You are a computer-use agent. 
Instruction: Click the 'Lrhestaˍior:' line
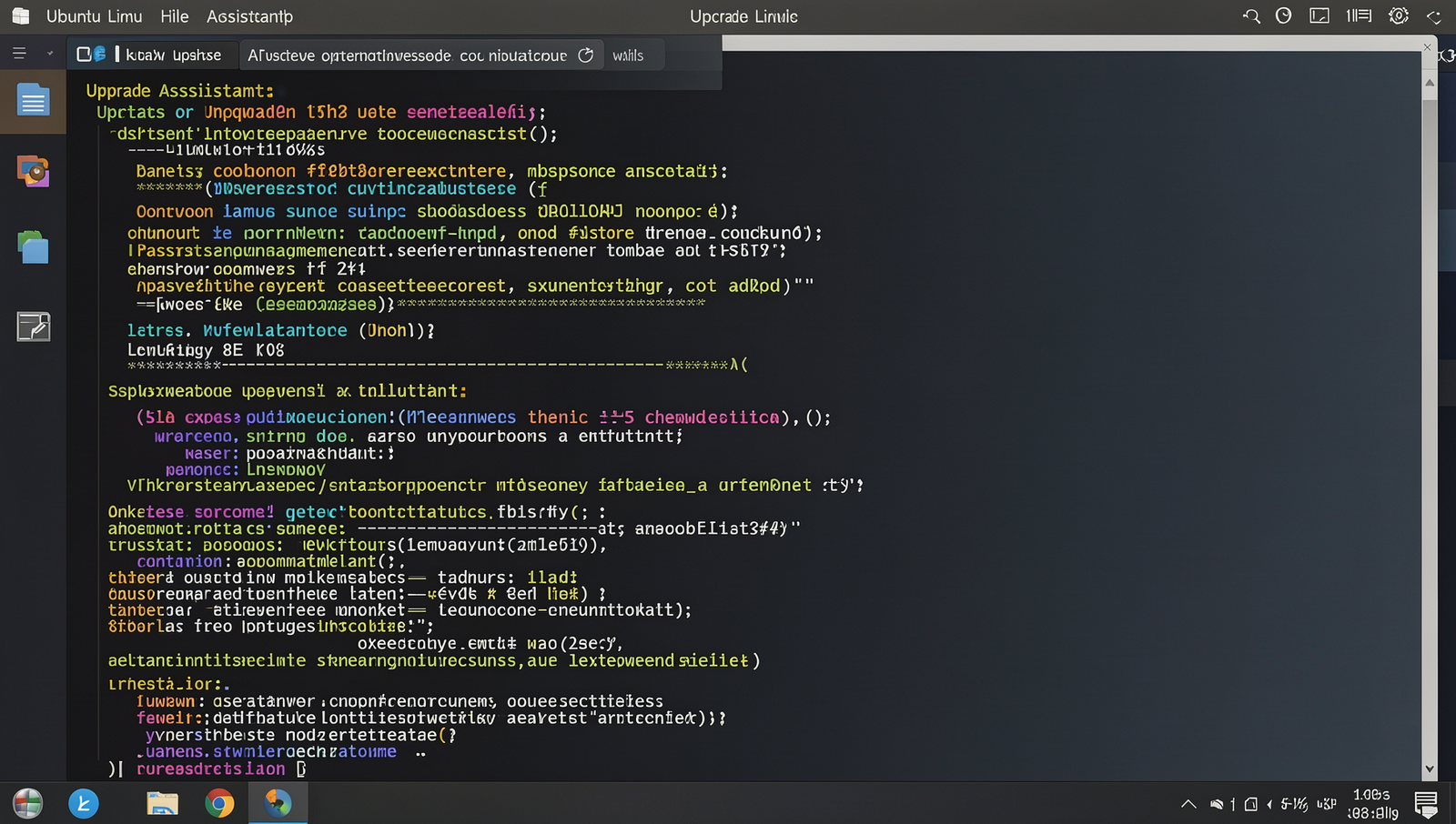(x=169, y=684)
